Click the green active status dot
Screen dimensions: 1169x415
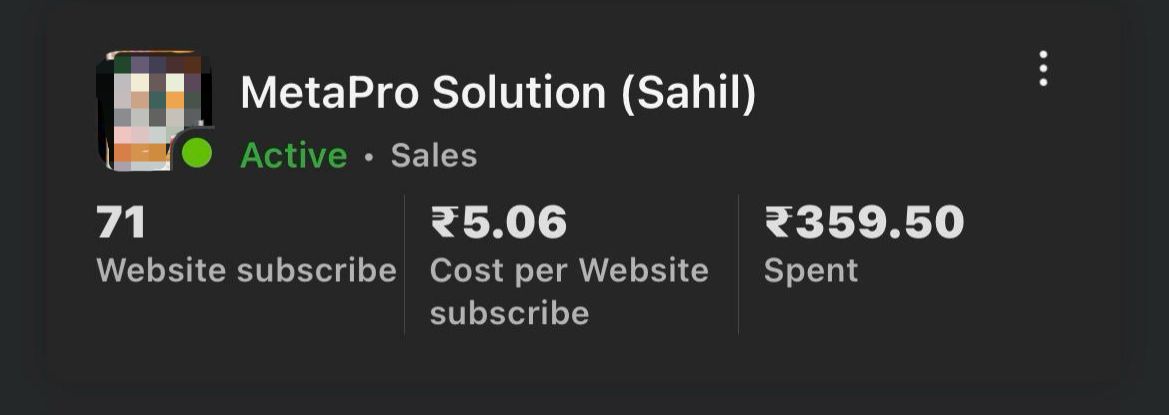click(197, 153)
